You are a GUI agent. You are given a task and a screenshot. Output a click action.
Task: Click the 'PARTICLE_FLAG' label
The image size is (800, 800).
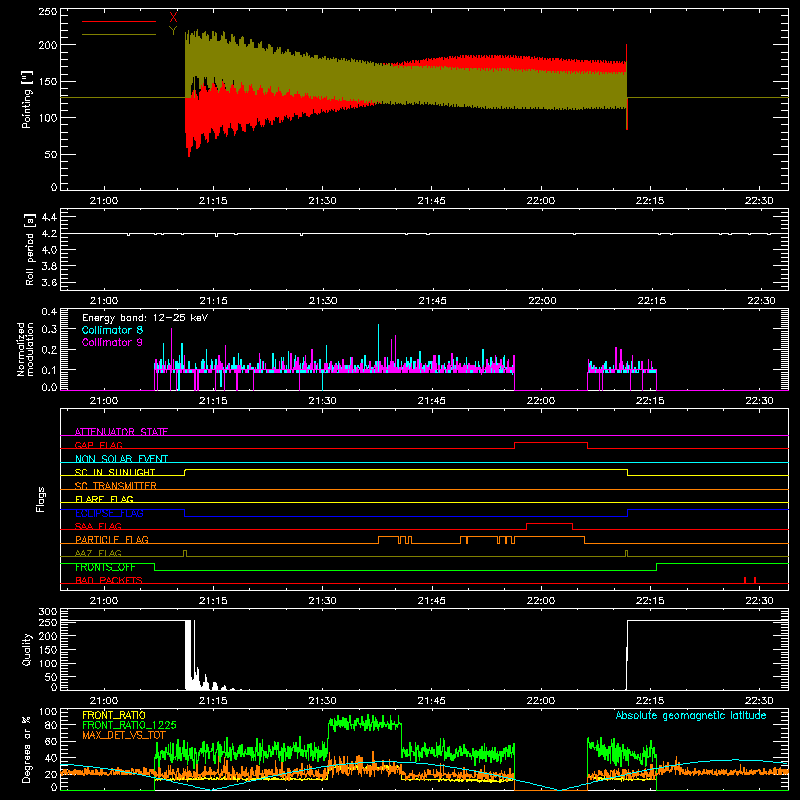tap(112, 539)
